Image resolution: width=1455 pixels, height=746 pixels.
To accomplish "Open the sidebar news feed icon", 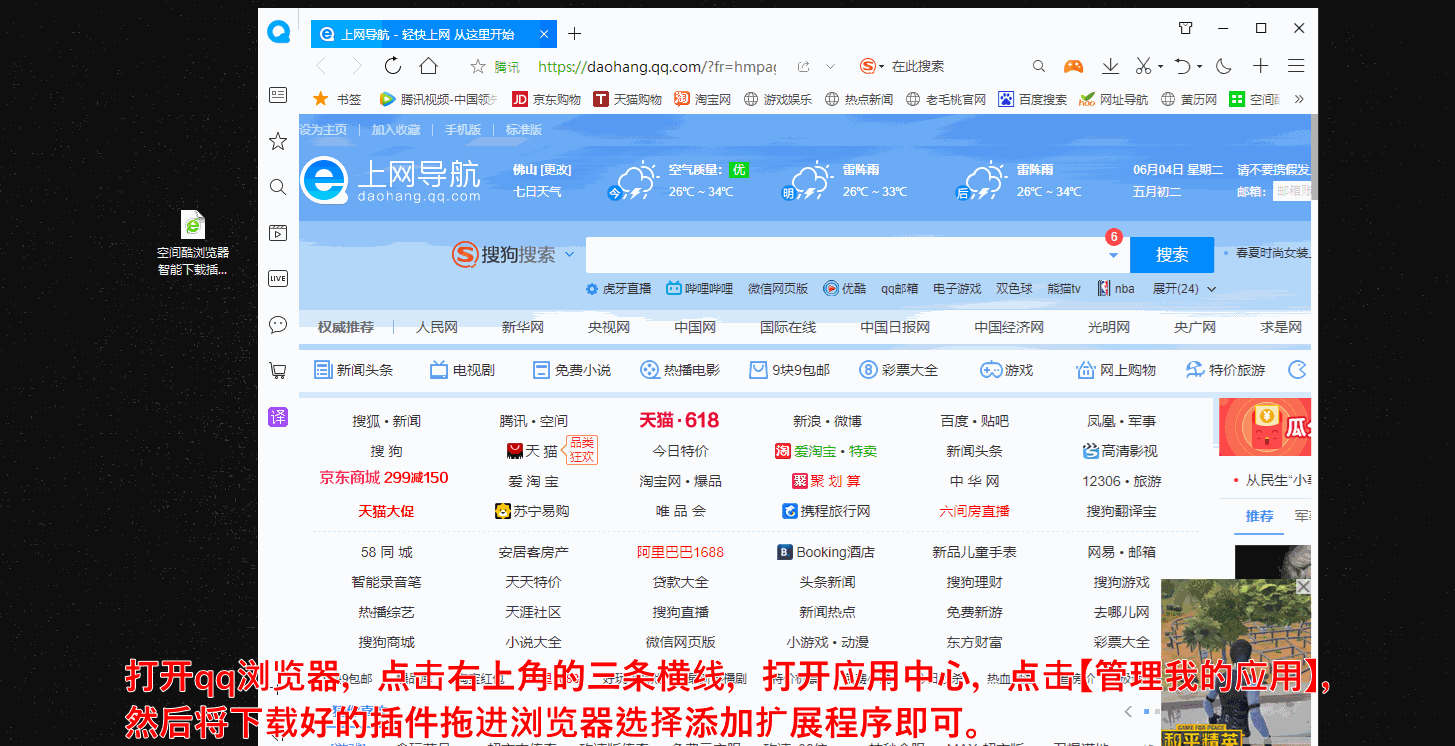I will 278,95.
